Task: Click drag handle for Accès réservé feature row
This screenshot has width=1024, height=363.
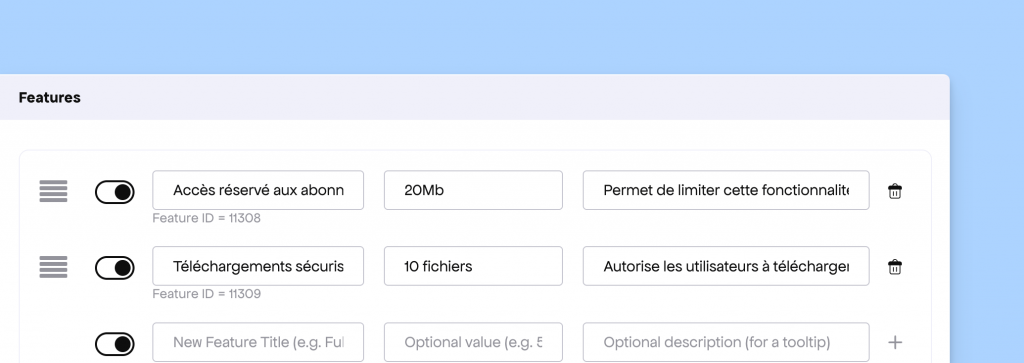Action: tap(54, 191)
